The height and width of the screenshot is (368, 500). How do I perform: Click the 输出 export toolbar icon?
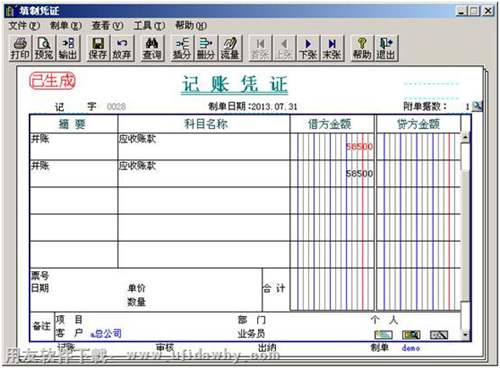tap(68, 48)
